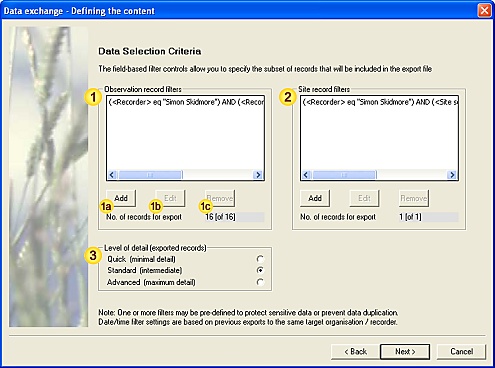495x368 pixels.
Task: Click the empty area of the site filters listbox
Action: (x=380, y=138)
